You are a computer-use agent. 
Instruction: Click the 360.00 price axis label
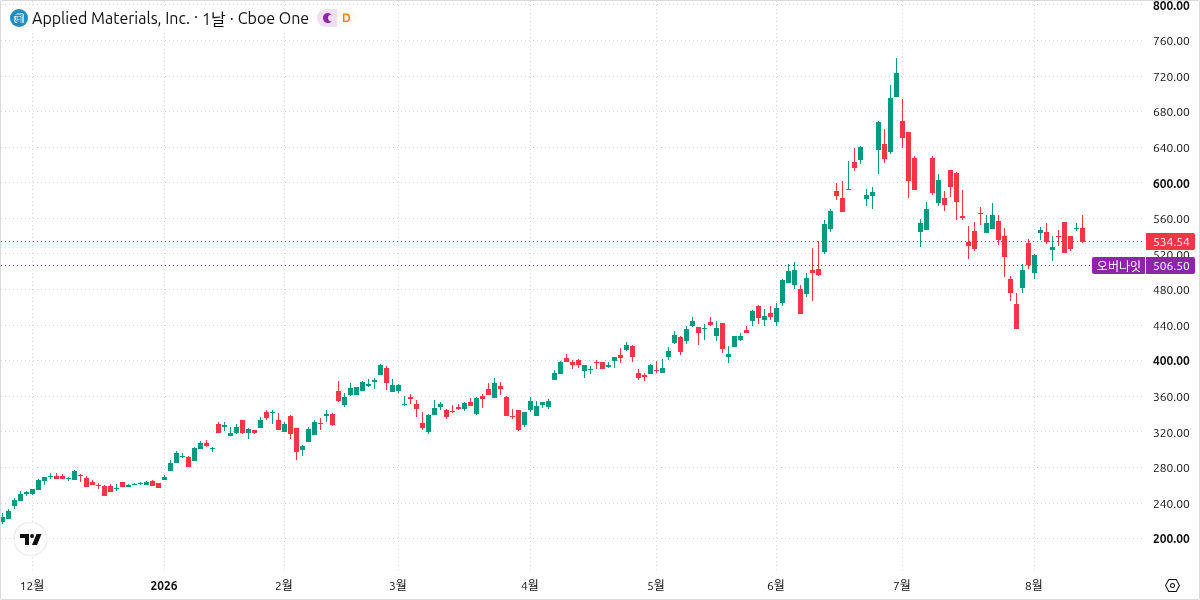(x=1170, y=397)
